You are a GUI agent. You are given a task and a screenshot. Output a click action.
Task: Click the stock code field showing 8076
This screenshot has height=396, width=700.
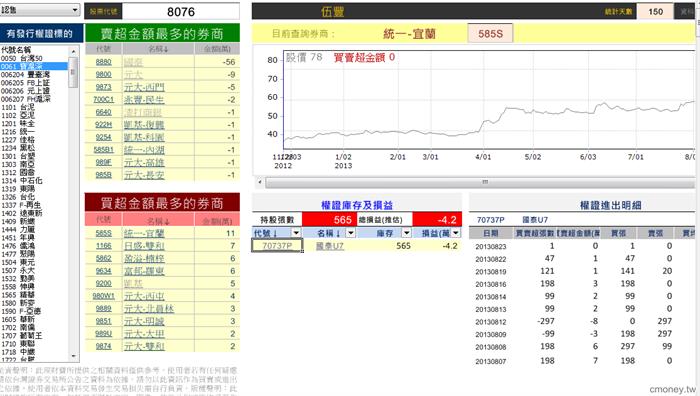181,12
